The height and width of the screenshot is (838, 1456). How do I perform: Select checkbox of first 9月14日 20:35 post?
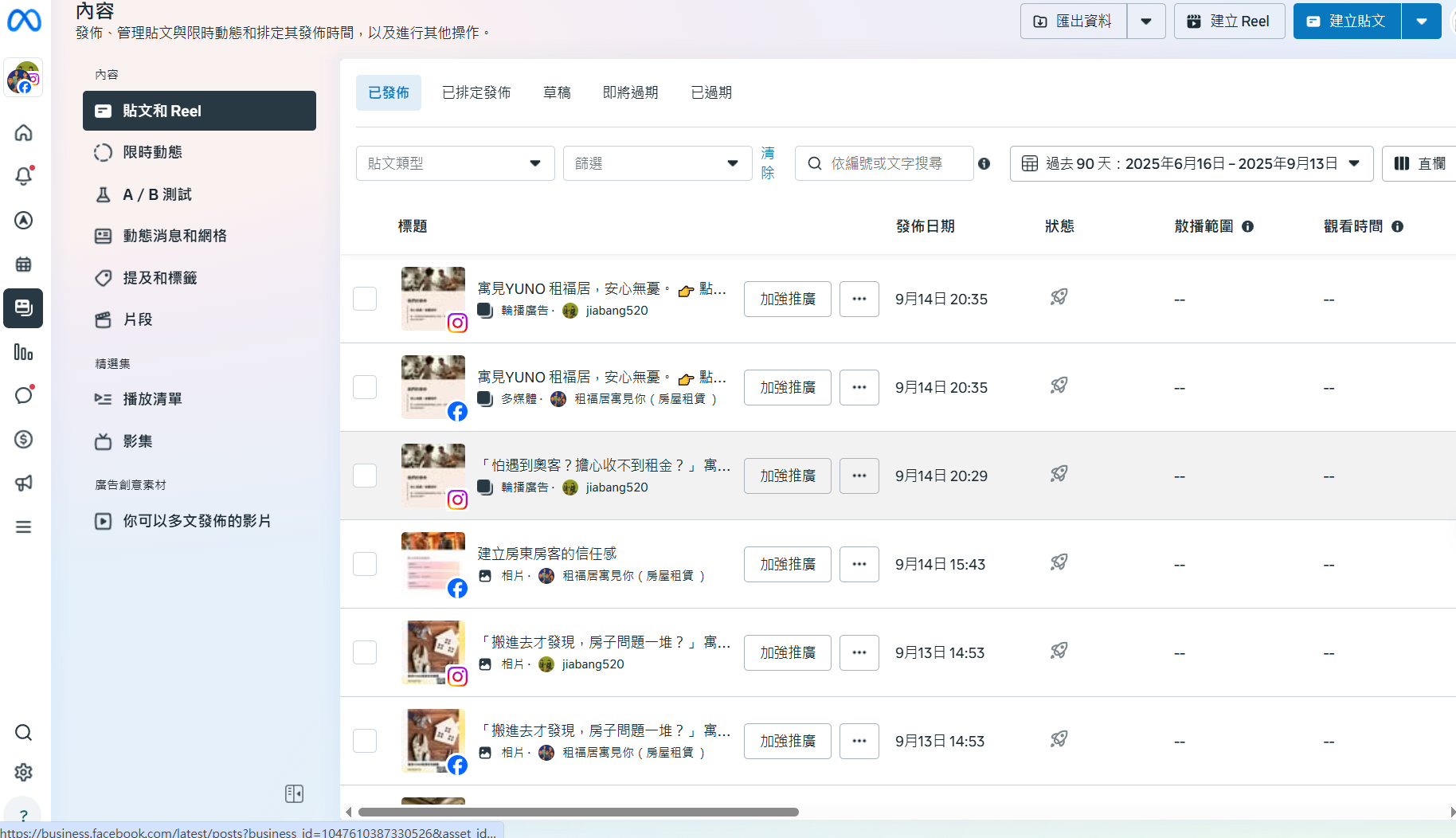tap(365, 299)
